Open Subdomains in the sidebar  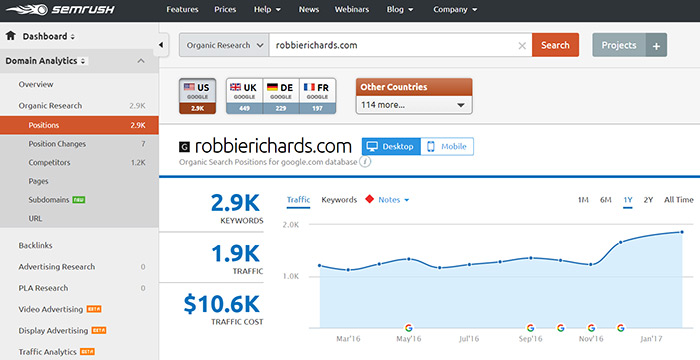[49, 200]
